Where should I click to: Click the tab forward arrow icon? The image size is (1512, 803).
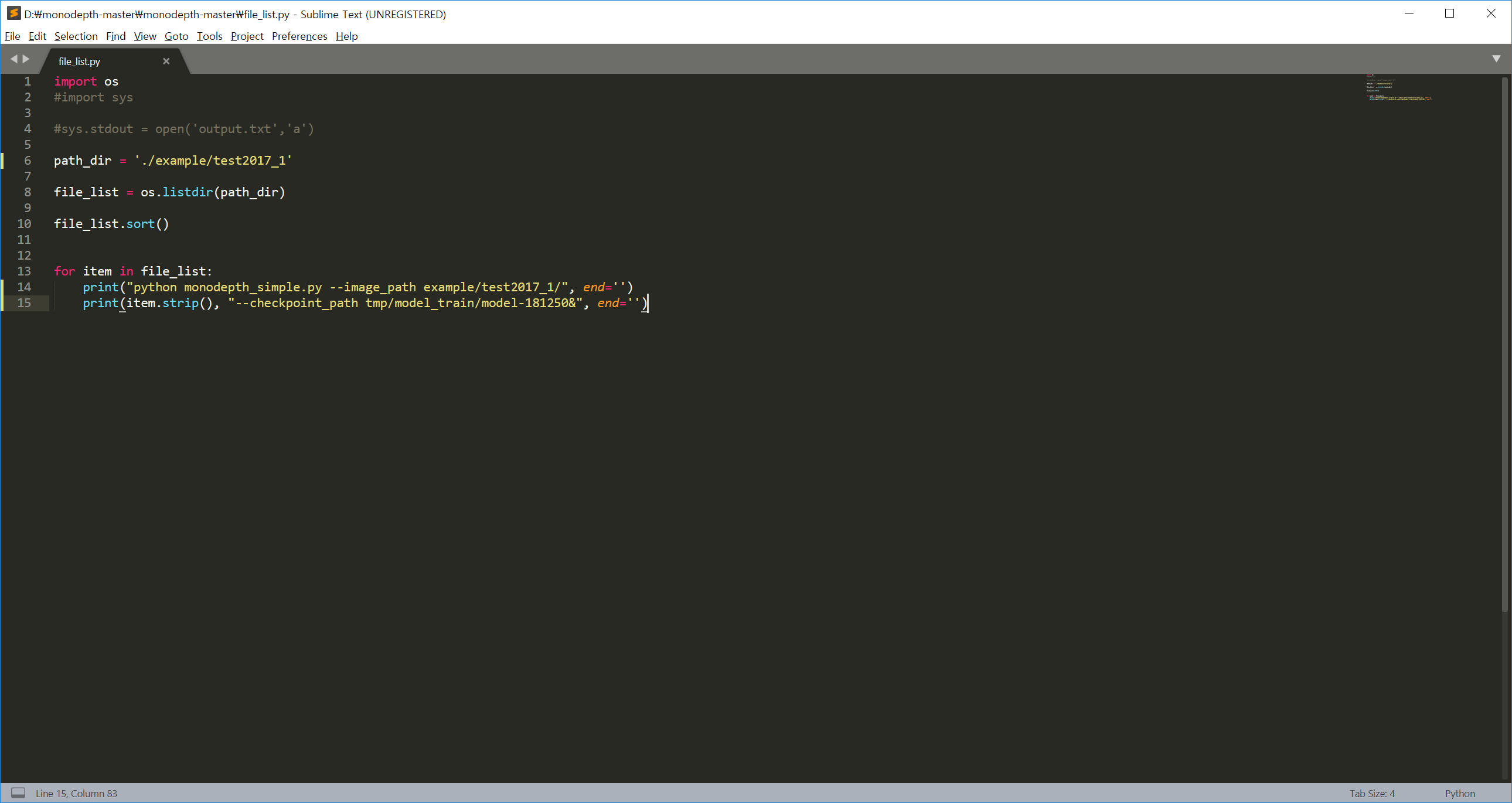(26, 59)
